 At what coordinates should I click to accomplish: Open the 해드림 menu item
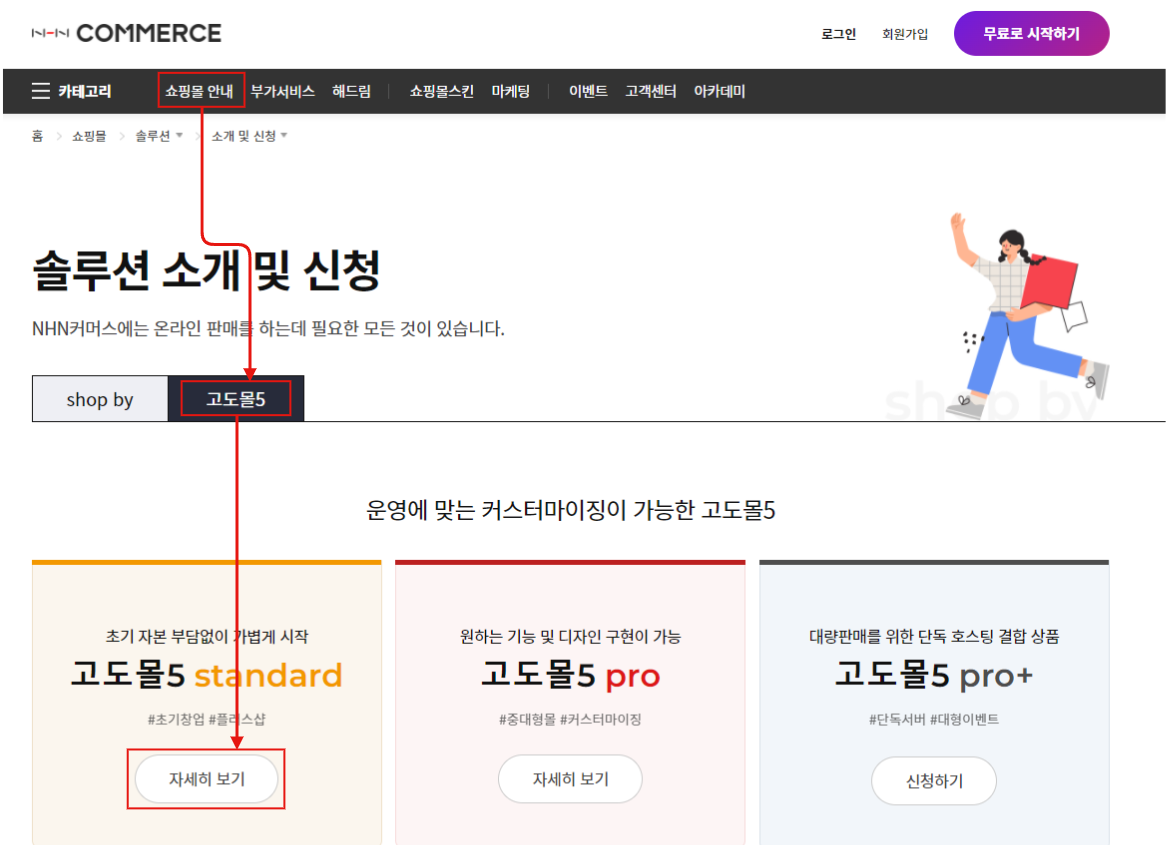(351, 91)
